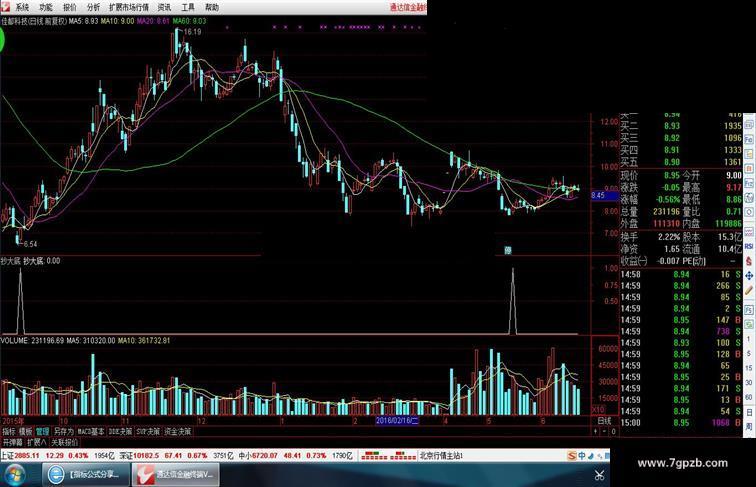Viewport: 756px width, 487px height.
Task: Click the 中小 index value 6720.07
Action: (x=264, y=456)
